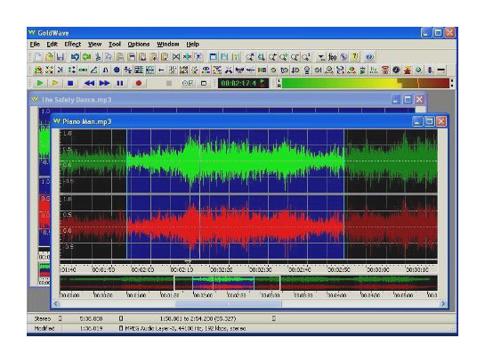Click the dark round disc effect icon

[x=396, y=70]
